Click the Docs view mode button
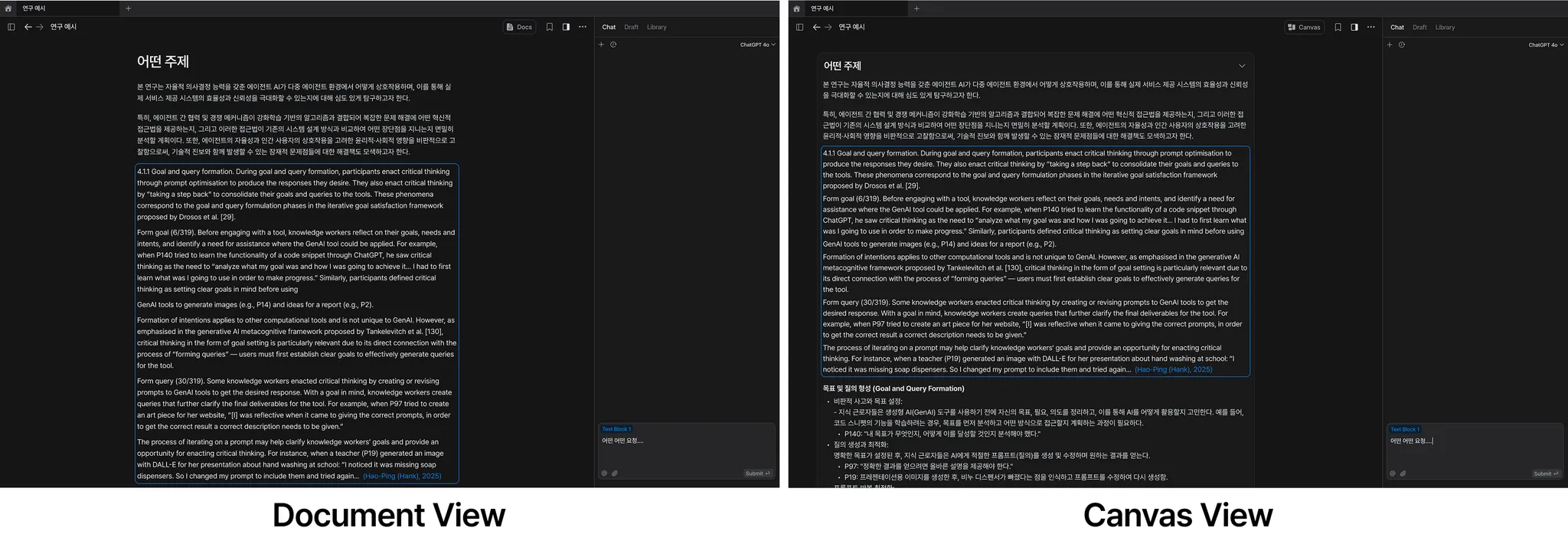The height and width of the screenshot is (544, 1568). (x=520, y=27)
